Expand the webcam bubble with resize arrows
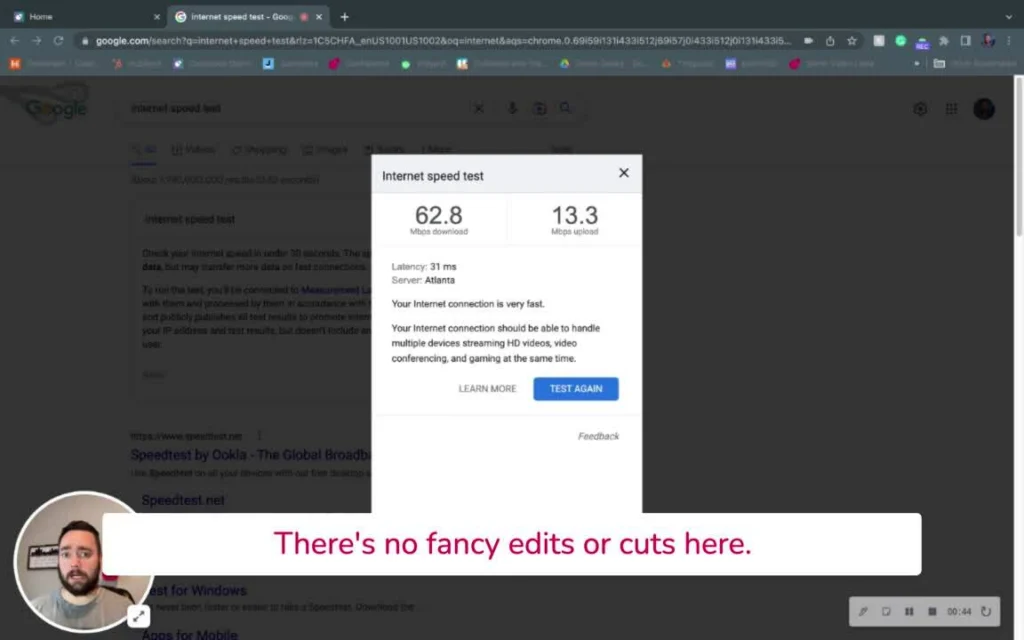The image size is (1024, 640). point(139,616)
